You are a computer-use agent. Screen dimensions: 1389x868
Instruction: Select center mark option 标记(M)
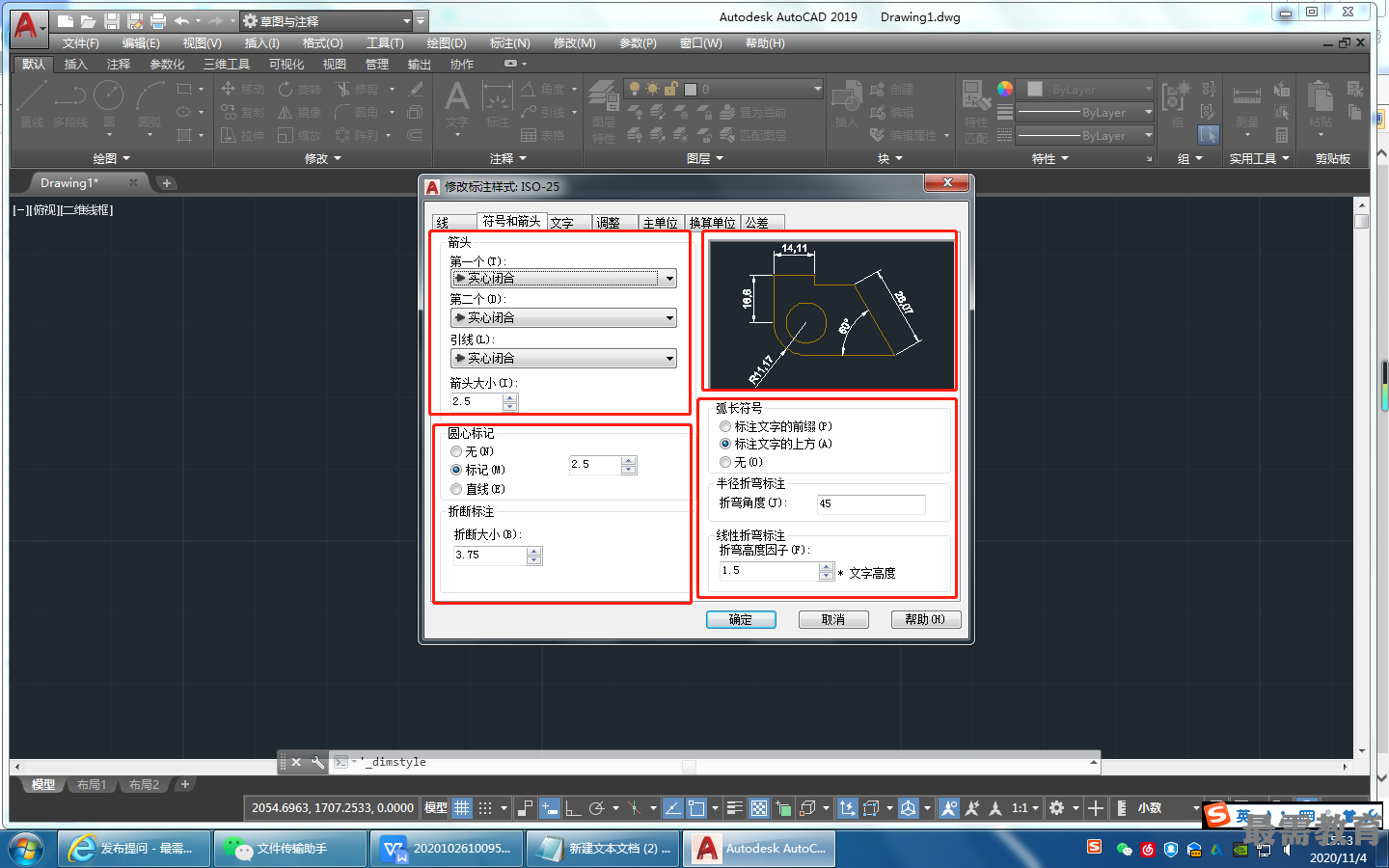478,470
